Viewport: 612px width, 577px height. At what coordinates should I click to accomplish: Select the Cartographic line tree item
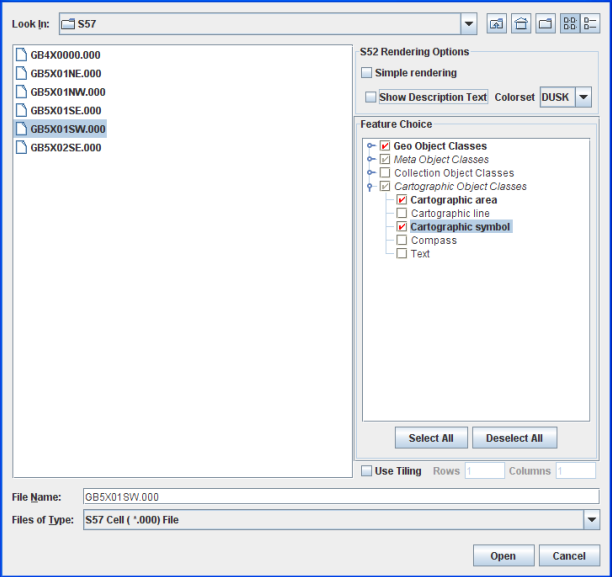pyautogui.click(x=449, y=213)
